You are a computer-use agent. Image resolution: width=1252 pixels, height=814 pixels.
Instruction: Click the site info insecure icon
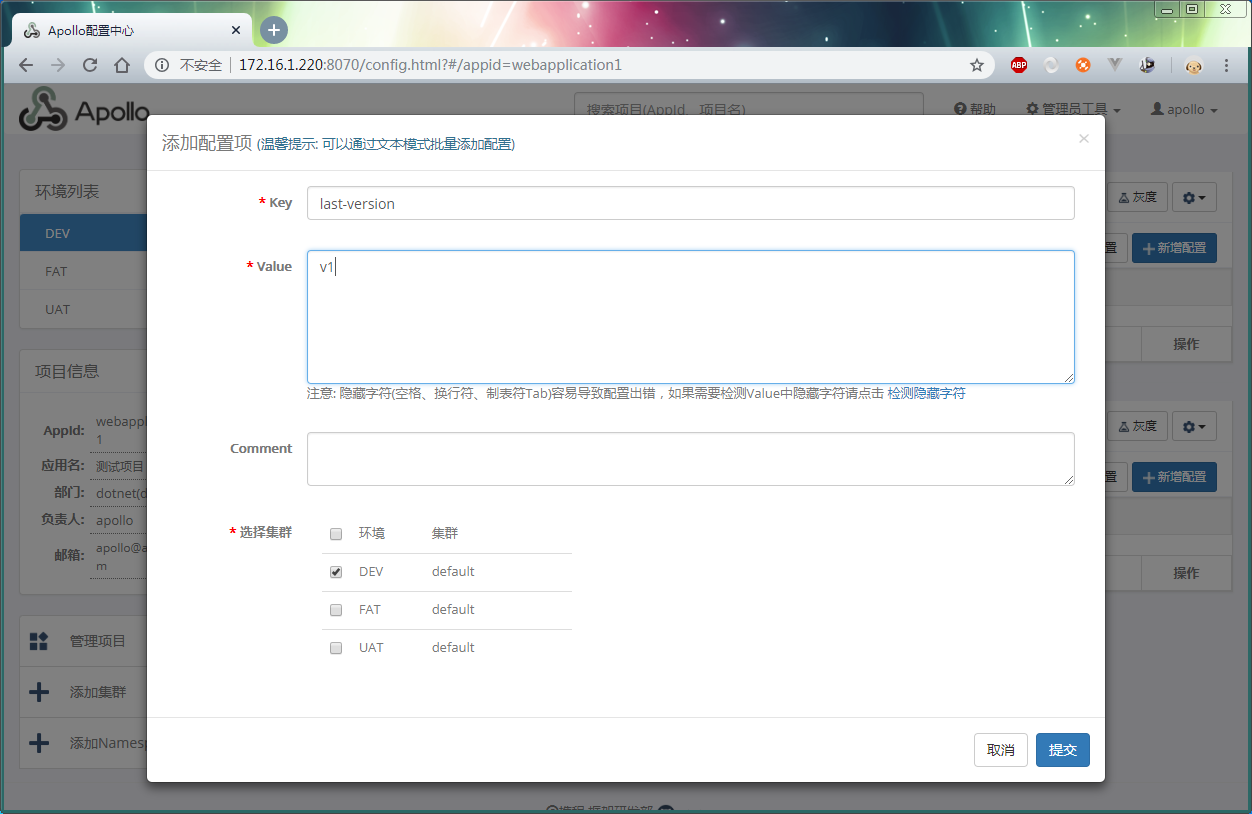coord(162,65)
